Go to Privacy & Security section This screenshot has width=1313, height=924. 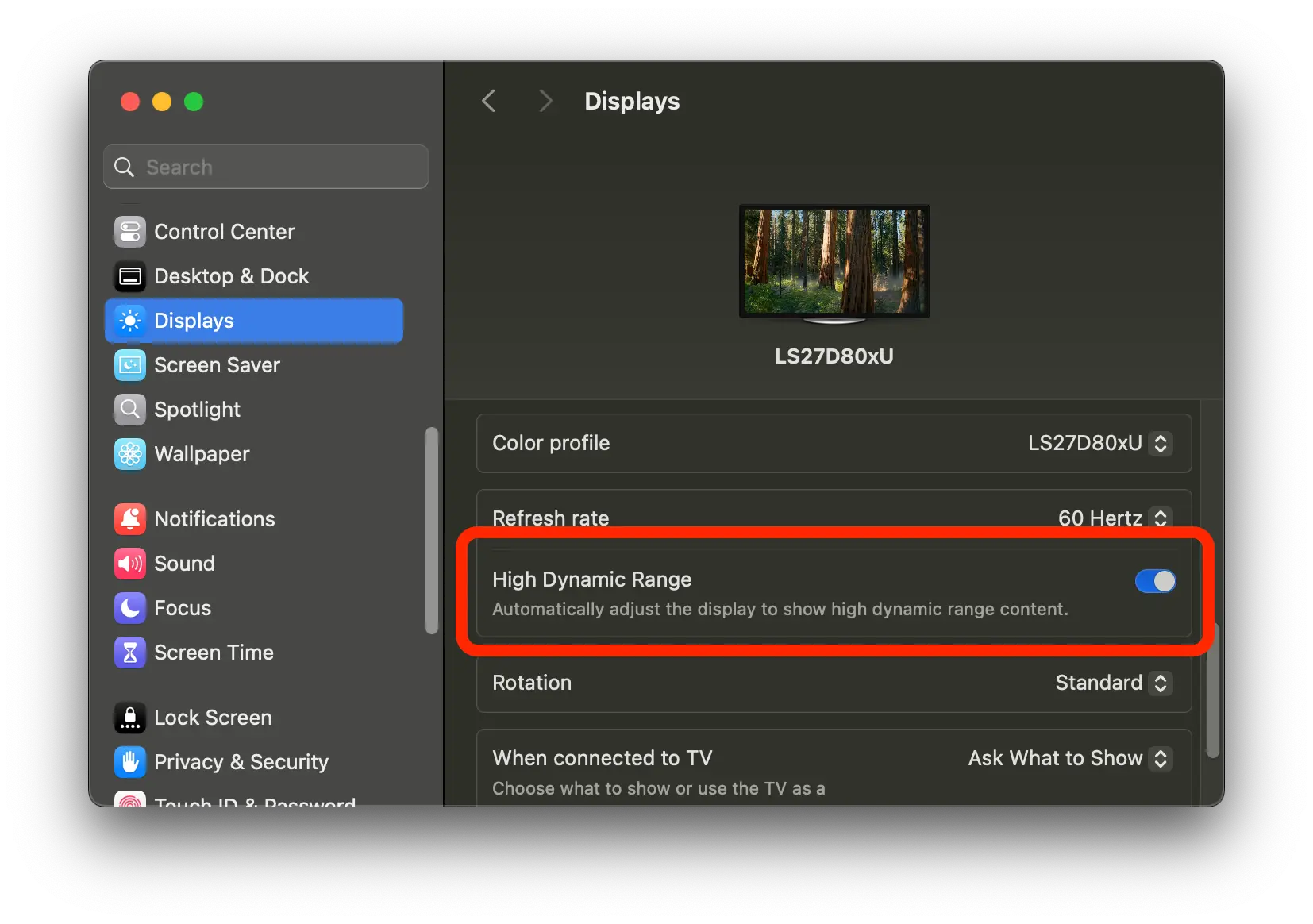[241, 762]
